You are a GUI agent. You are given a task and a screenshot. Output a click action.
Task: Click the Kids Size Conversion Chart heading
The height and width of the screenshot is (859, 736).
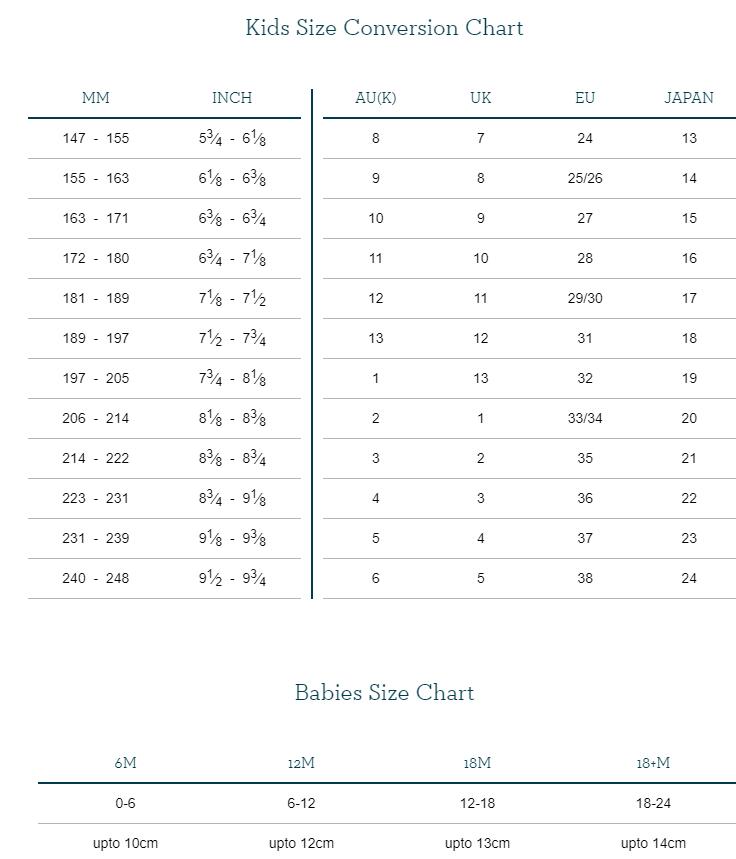coord(384,28)
